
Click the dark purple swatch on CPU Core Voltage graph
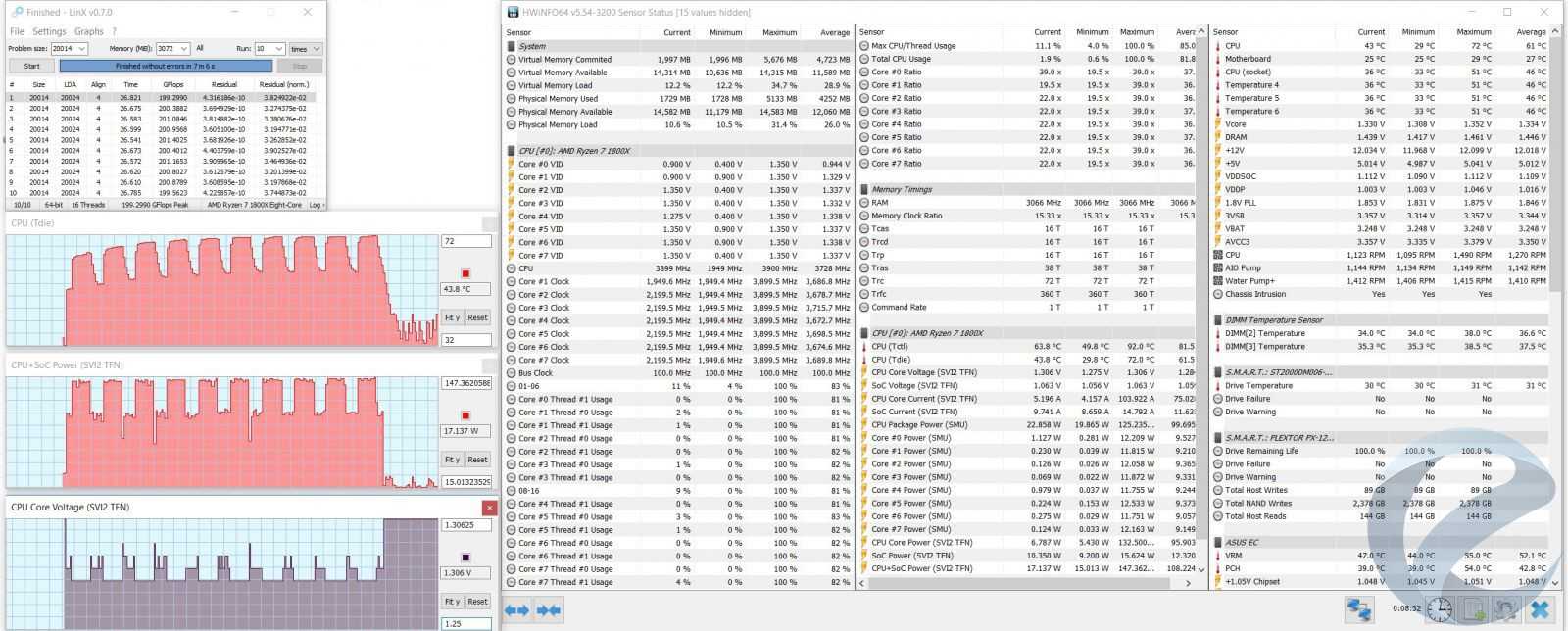[x=465, y=558]
